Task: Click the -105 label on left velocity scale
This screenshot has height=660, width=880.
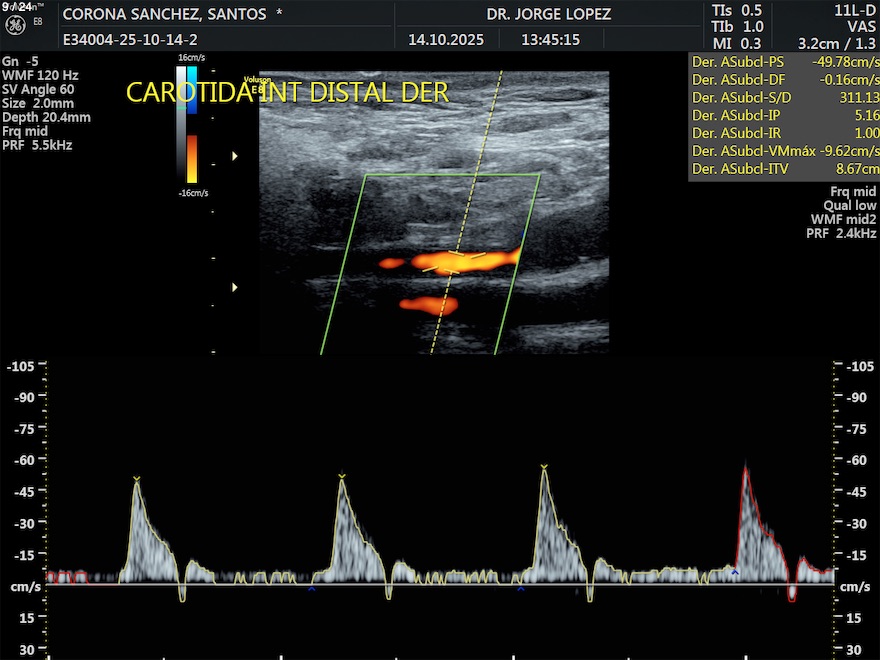Action: [22, 367]
